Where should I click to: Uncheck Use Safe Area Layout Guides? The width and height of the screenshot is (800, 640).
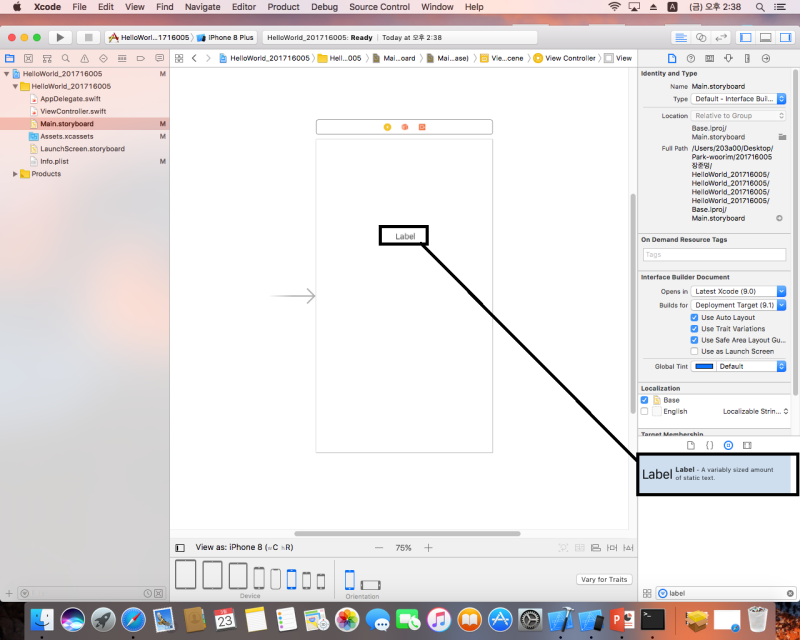[694, 340]
